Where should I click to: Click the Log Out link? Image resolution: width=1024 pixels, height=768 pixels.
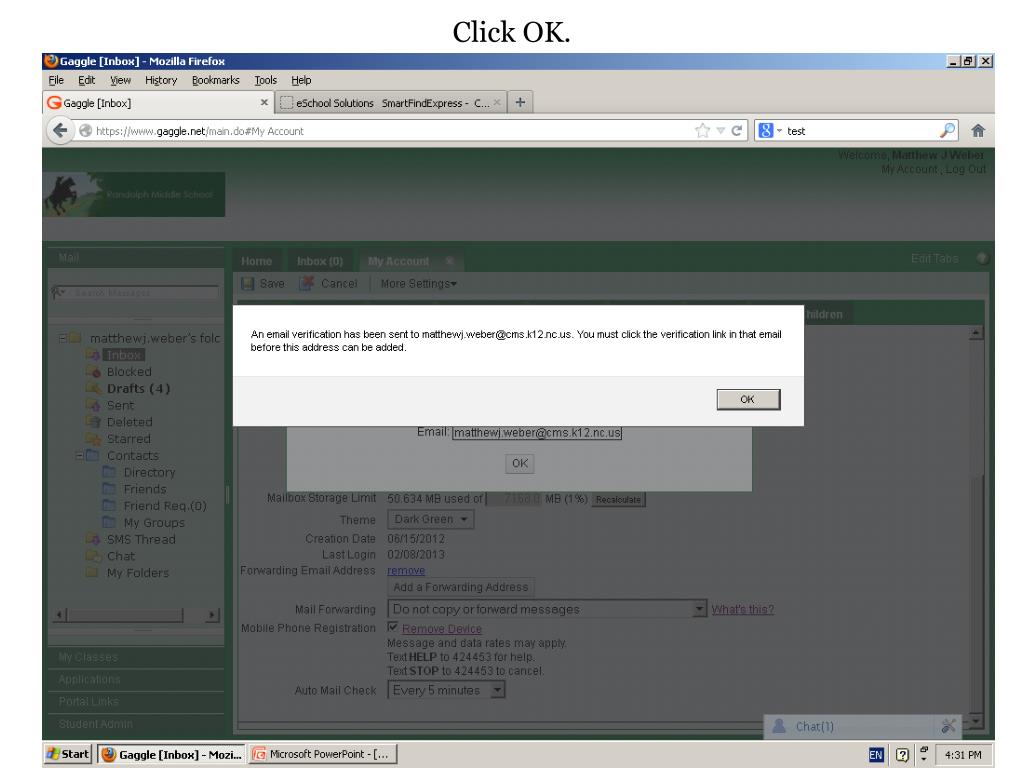(x=966, y=169)
